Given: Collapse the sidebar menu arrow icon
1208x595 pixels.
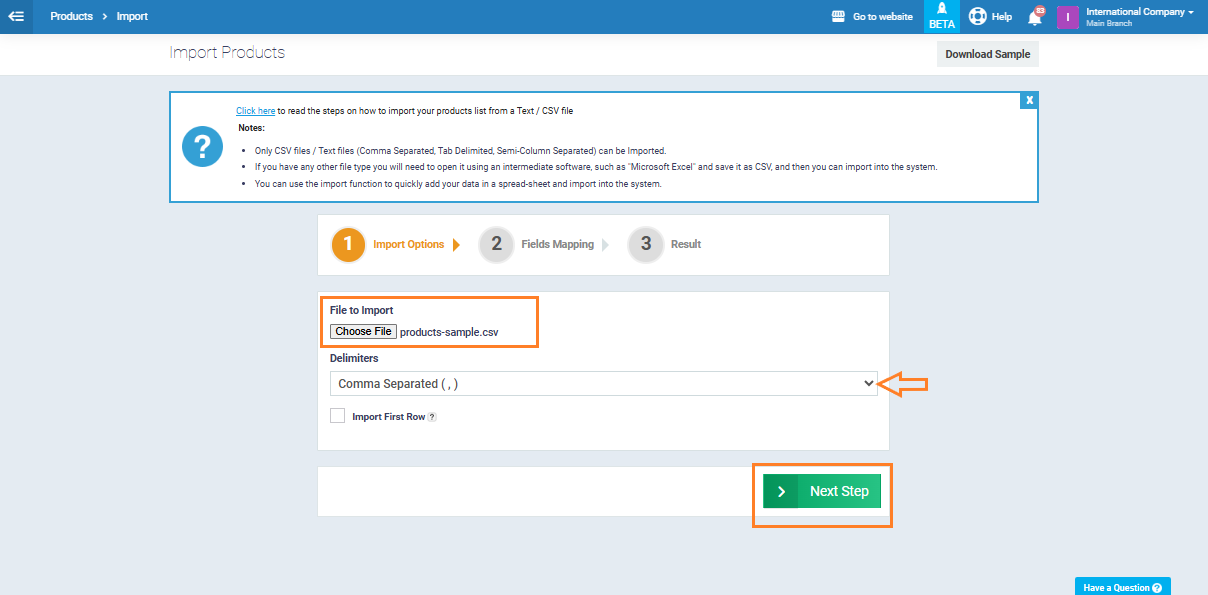Looking at the screenshot, I should (16, 16).
